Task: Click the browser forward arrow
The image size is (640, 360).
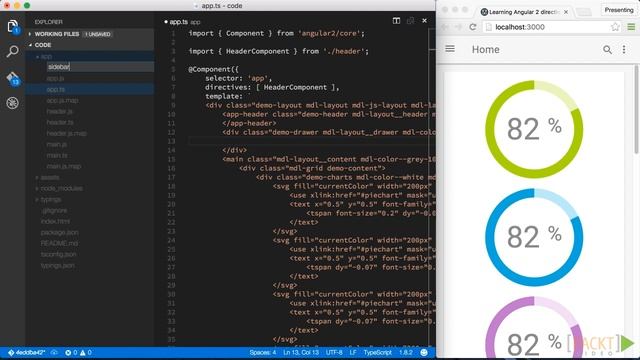Action: click(459, 27)
